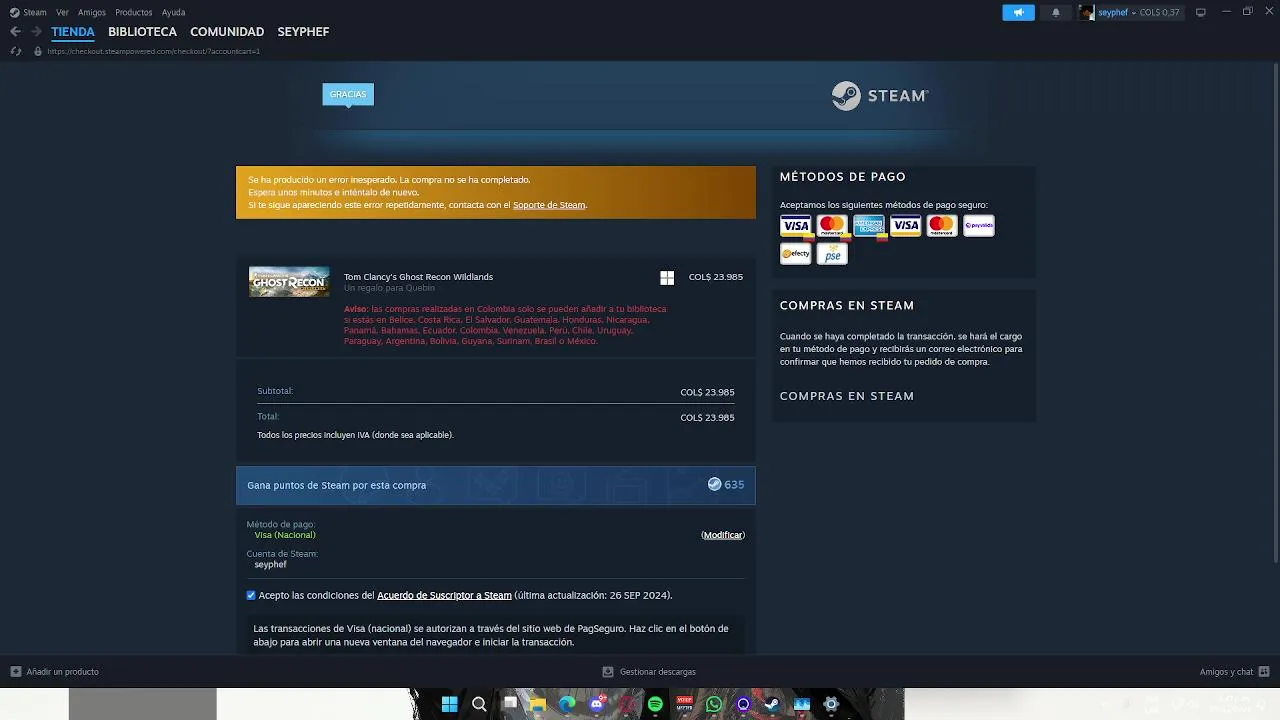This screenshot has width=1280, height=720.
Task: Open the Windows Start menu
Action: point(449,704)
